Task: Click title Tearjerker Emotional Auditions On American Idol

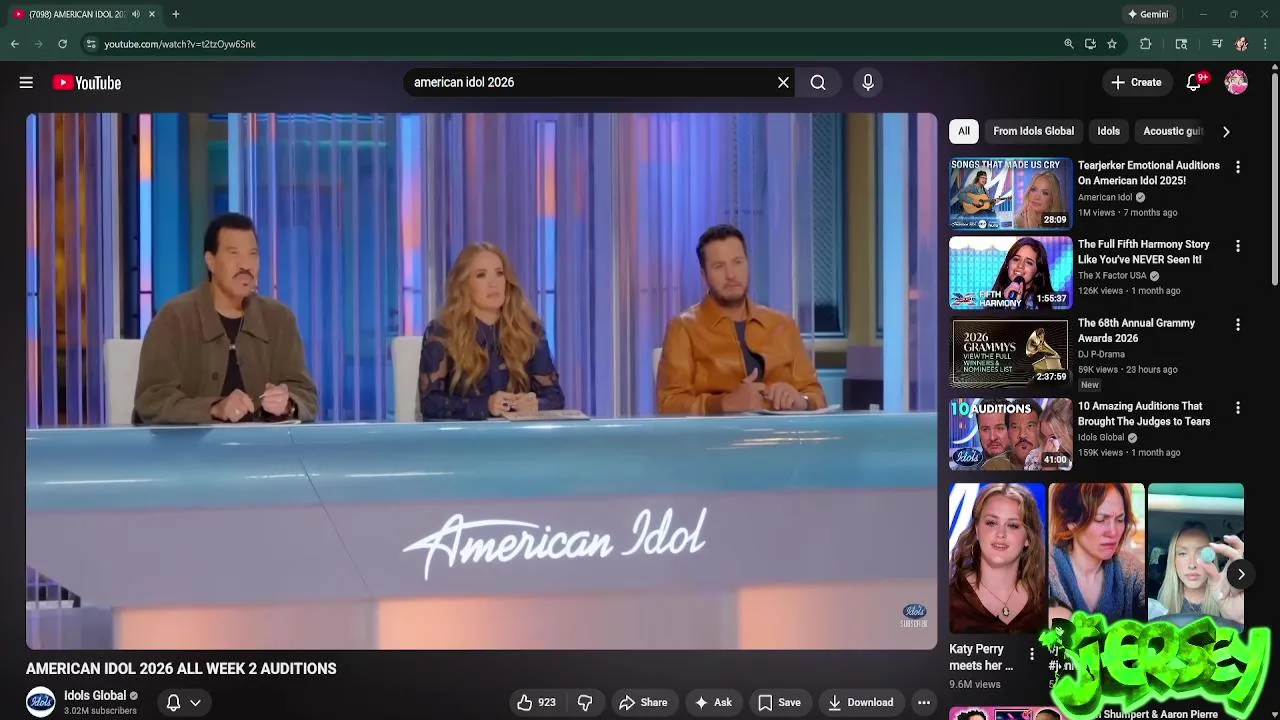Action: (1148, 173)
